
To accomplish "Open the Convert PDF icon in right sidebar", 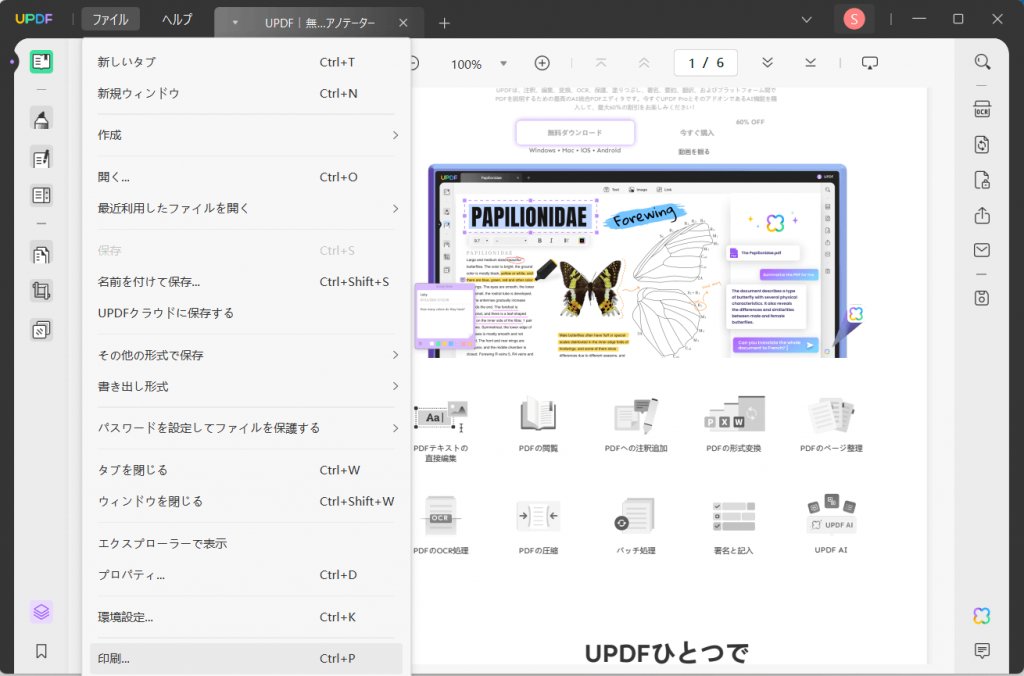I will pos(982,144).
